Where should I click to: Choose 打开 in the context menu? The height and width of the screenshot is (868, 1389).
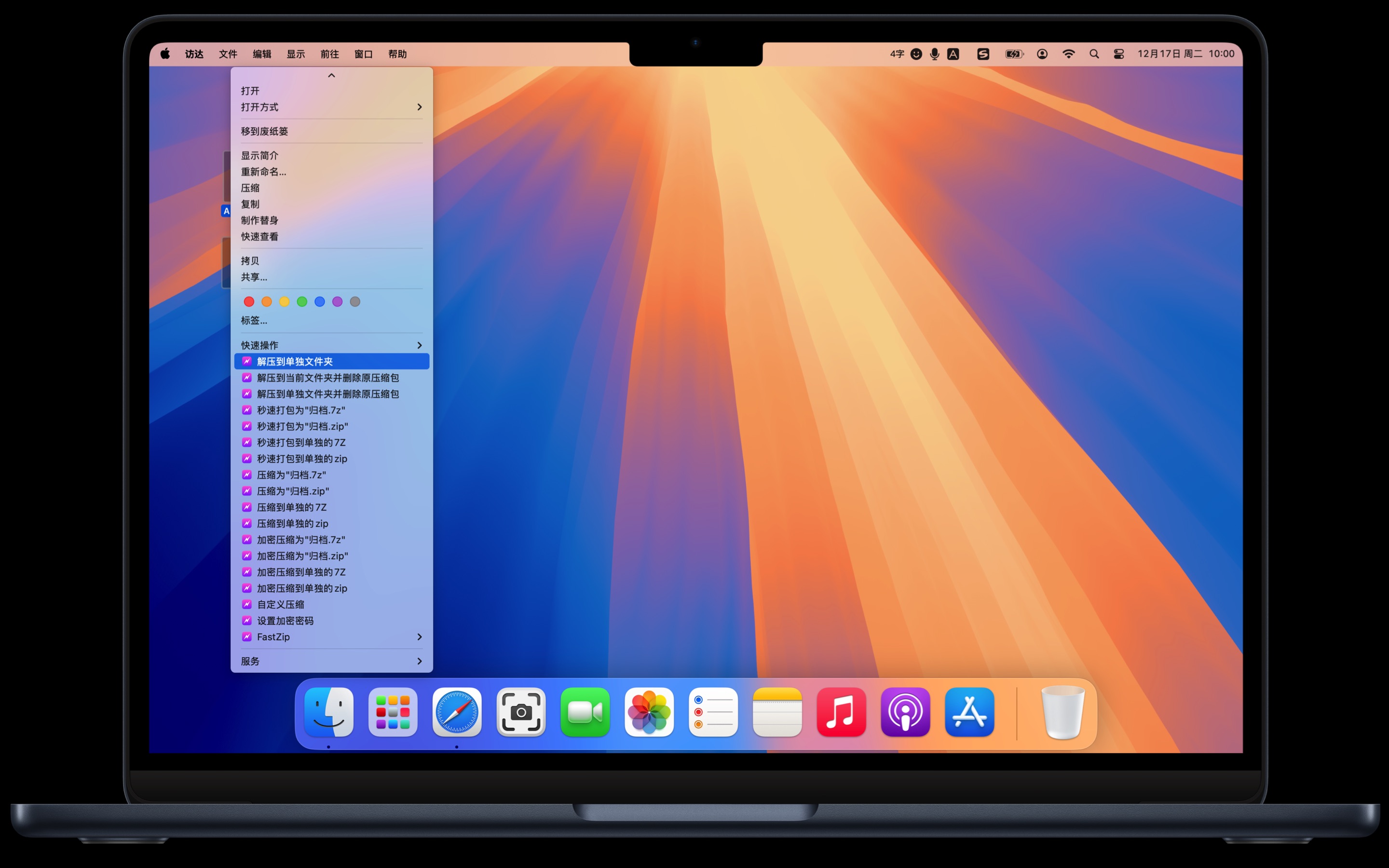332,91
